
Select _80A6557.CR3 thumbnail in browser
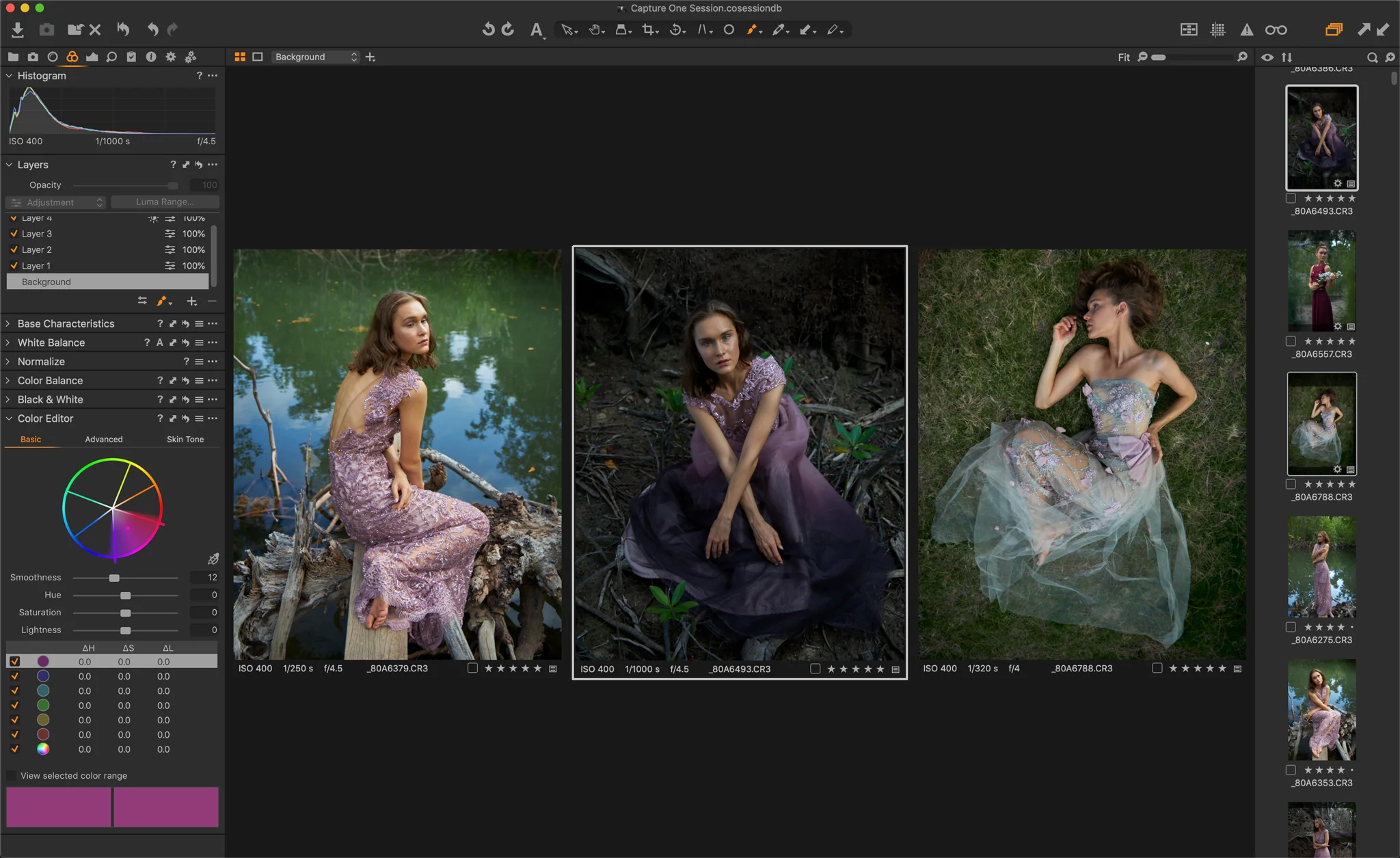pos(1321,281)
